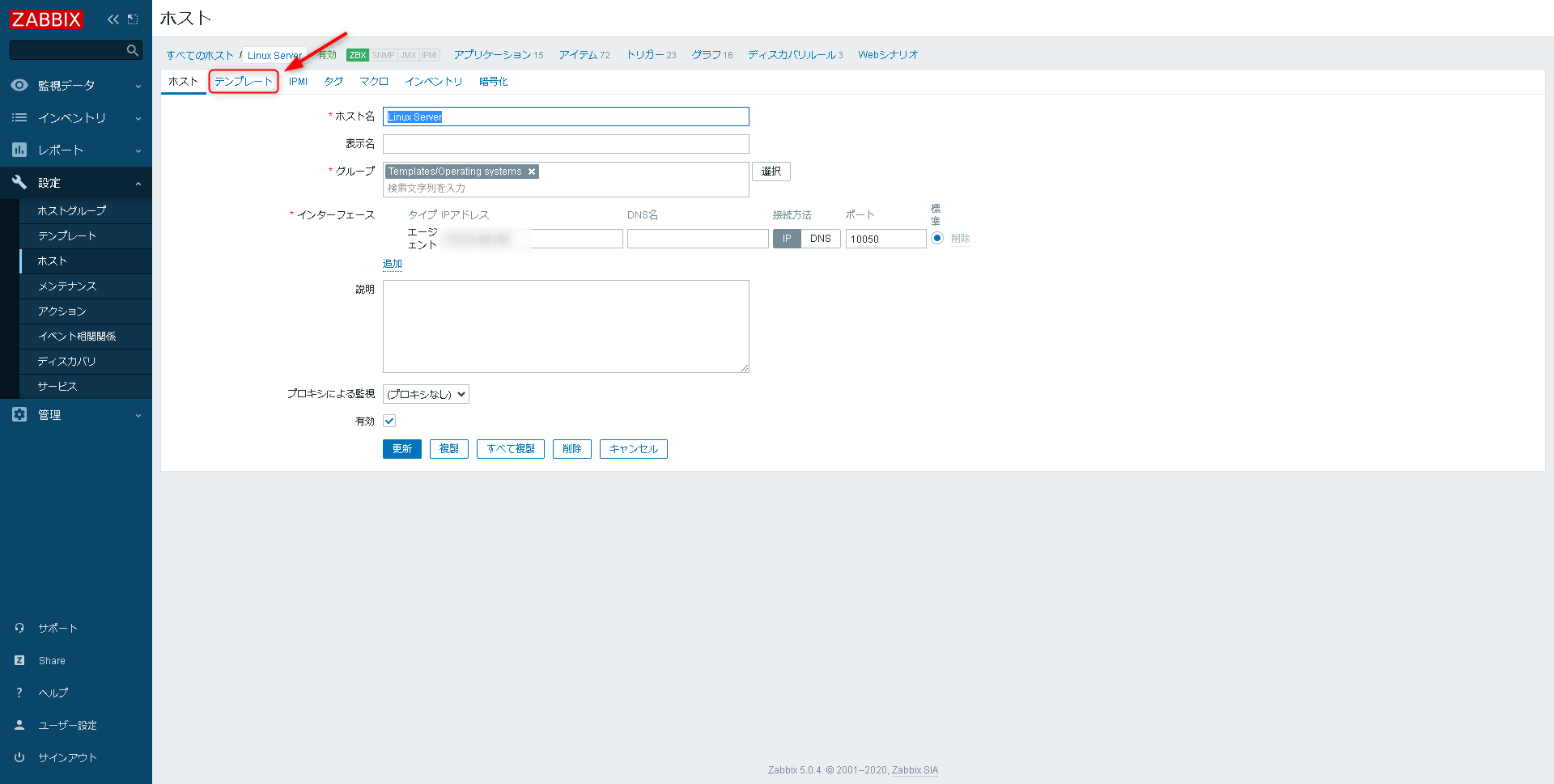
Task: Click the eye icon for 監視データ
Action: point(19,85)
